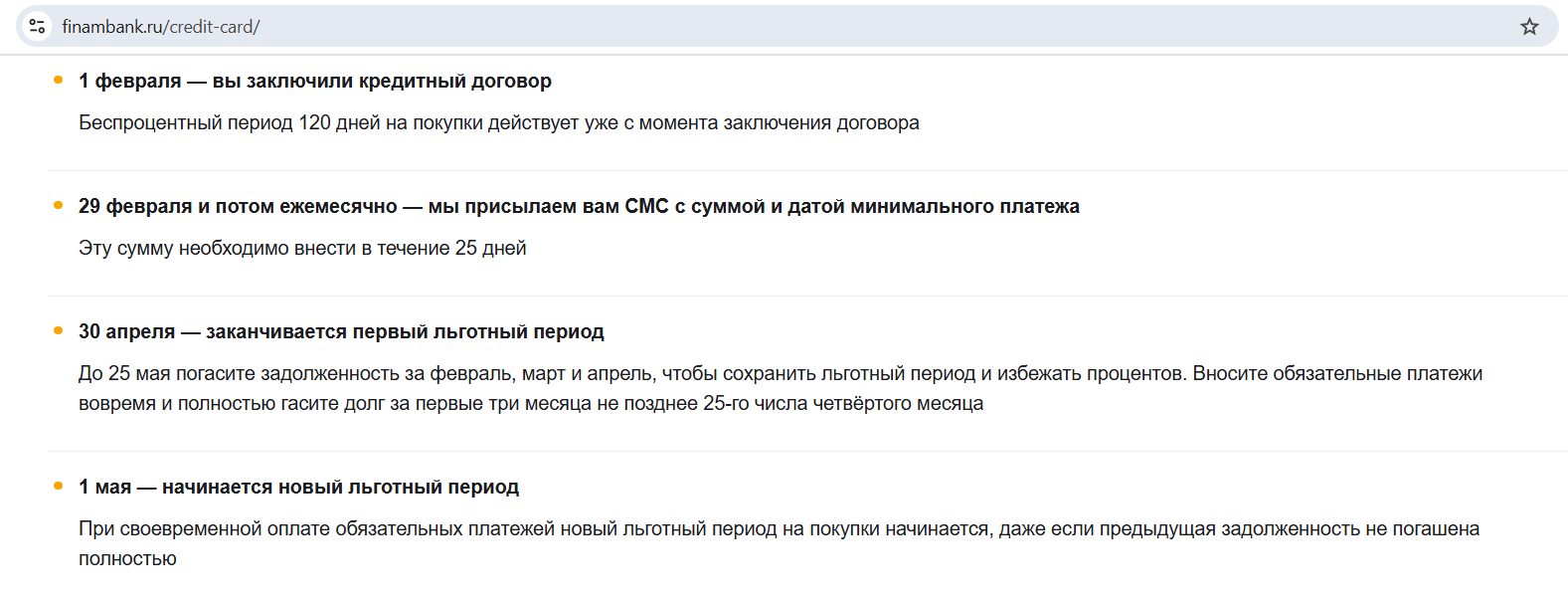Open the site information icon in address bar
Image resolution: width=1568 pixels, height=602 pixels.
pyautogui.click(x=38, y=27)
